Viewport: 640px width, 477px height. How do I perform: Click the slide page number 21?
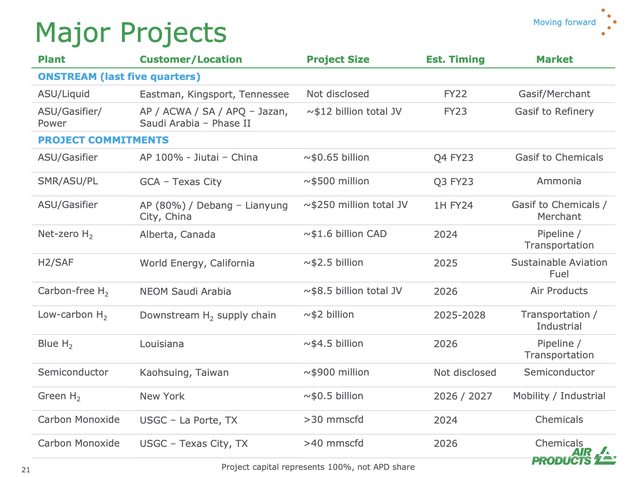pyautogui.click(x=27, y=467)
